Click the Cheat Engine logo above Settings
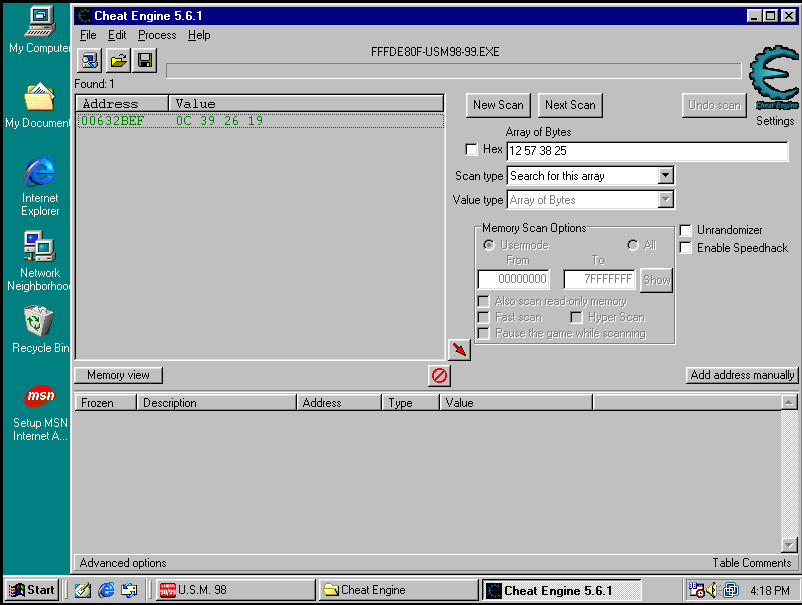 pyautogui.click(x=774, y=77)
